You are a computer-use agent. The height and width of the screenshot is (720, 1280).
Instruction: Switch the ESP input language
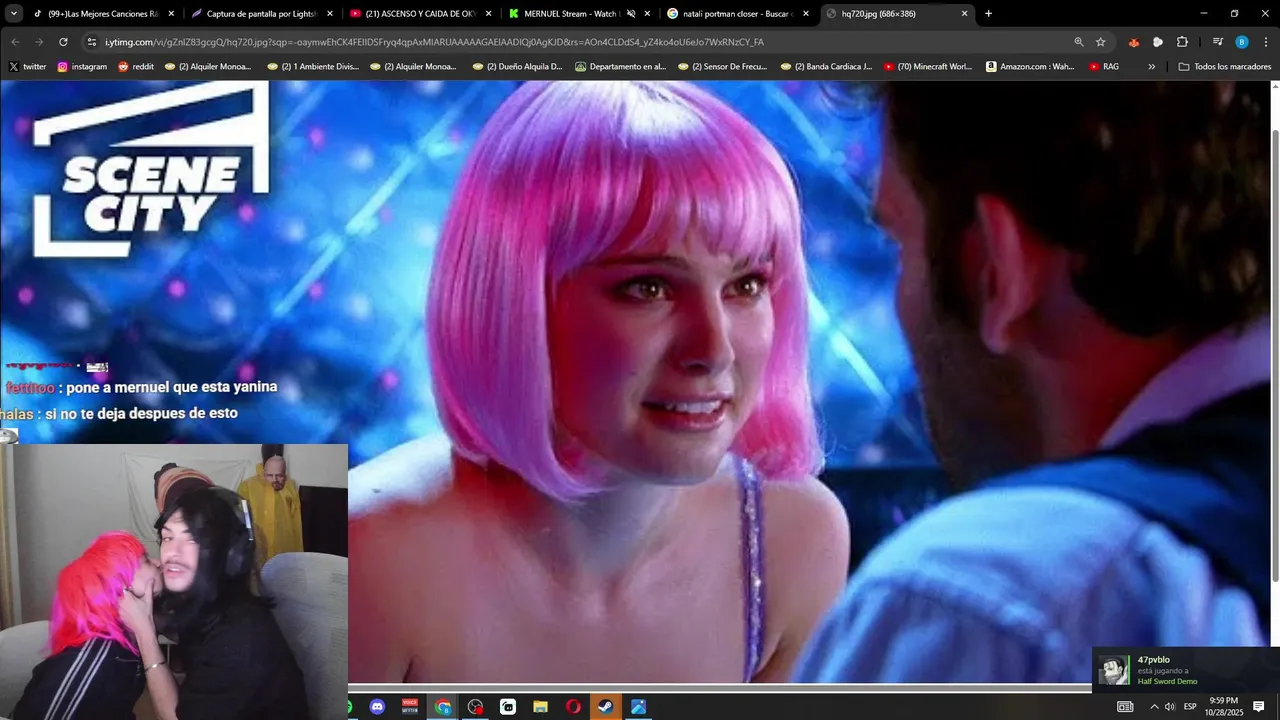click(x=1190, y=707)
